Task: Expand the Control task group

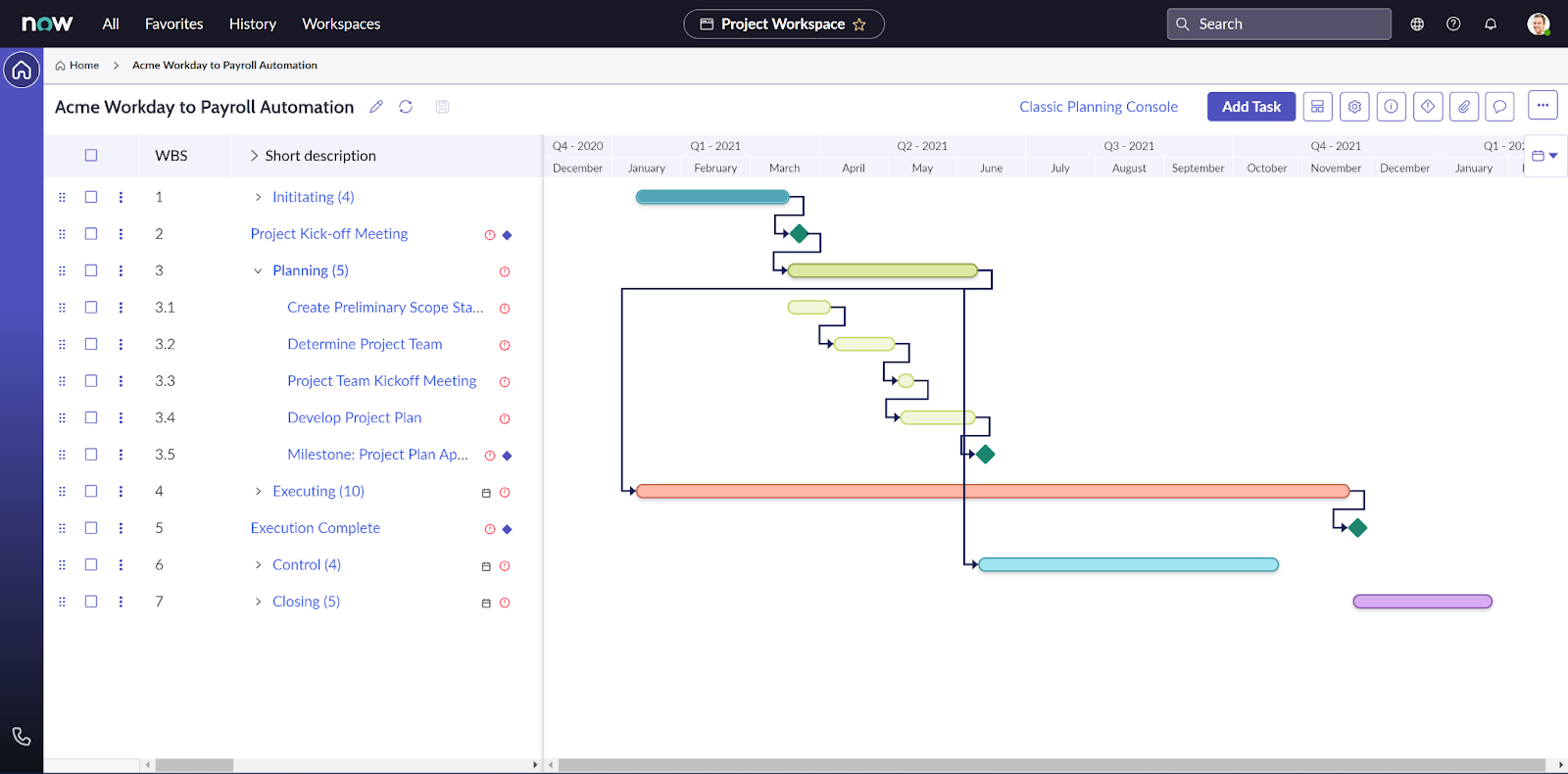Action: 258,565
